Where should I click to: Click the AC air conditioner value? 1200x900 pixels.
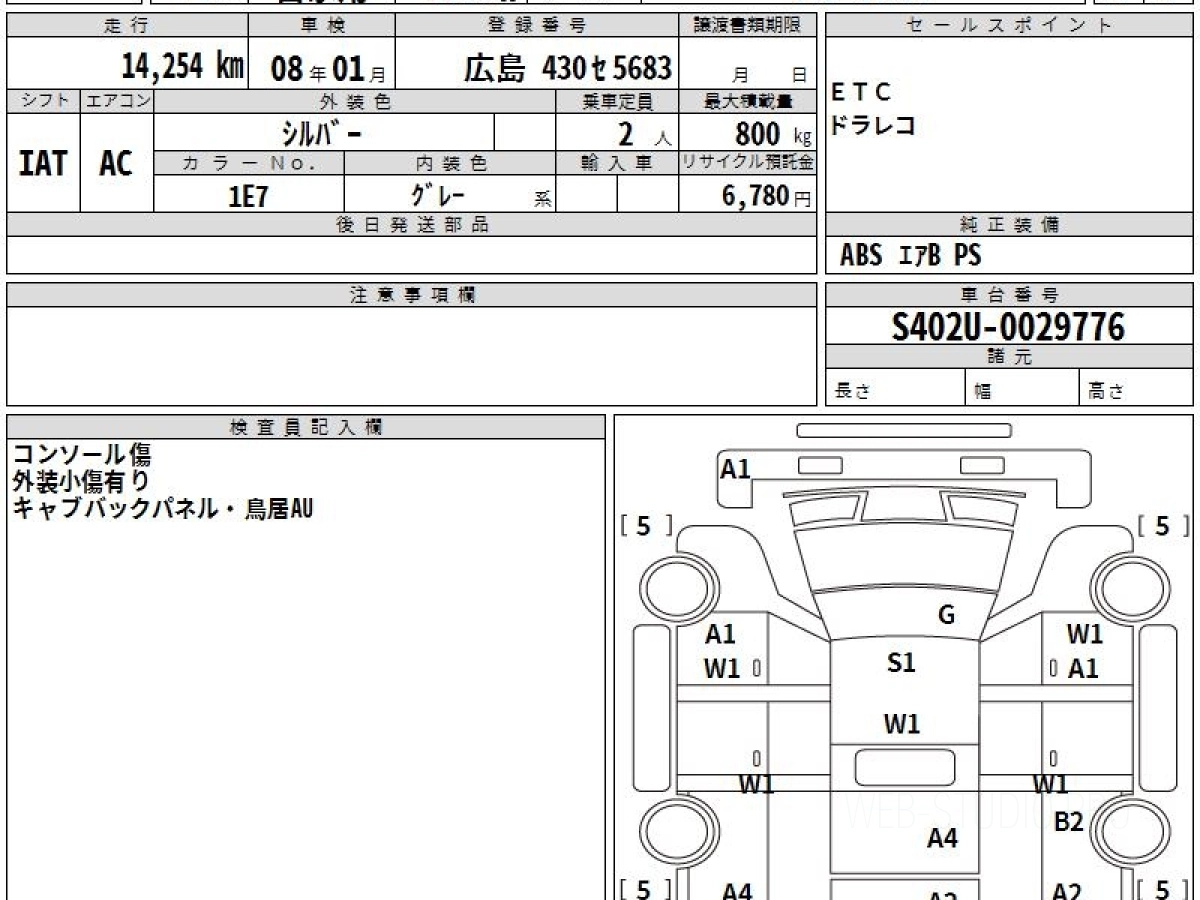coord(116,164)
